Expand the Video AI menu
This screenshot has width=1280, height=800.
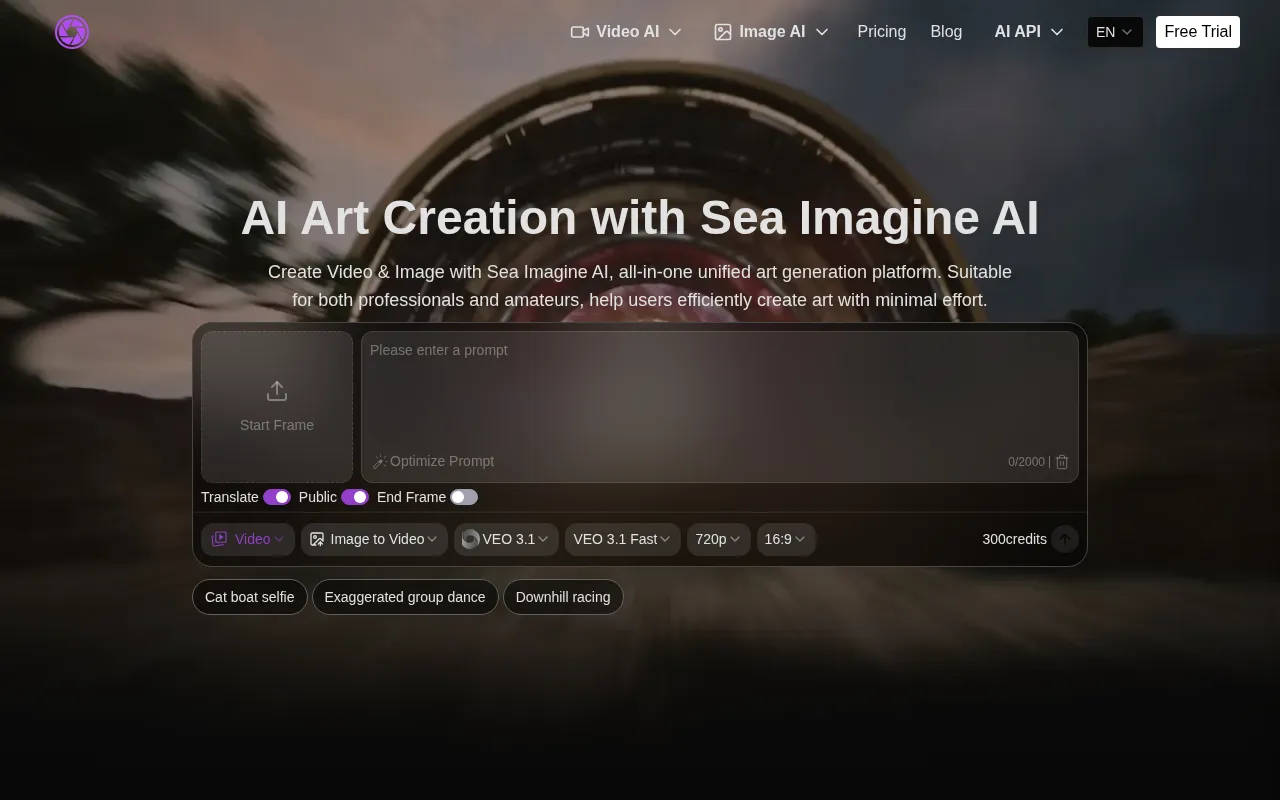point(626,32)
